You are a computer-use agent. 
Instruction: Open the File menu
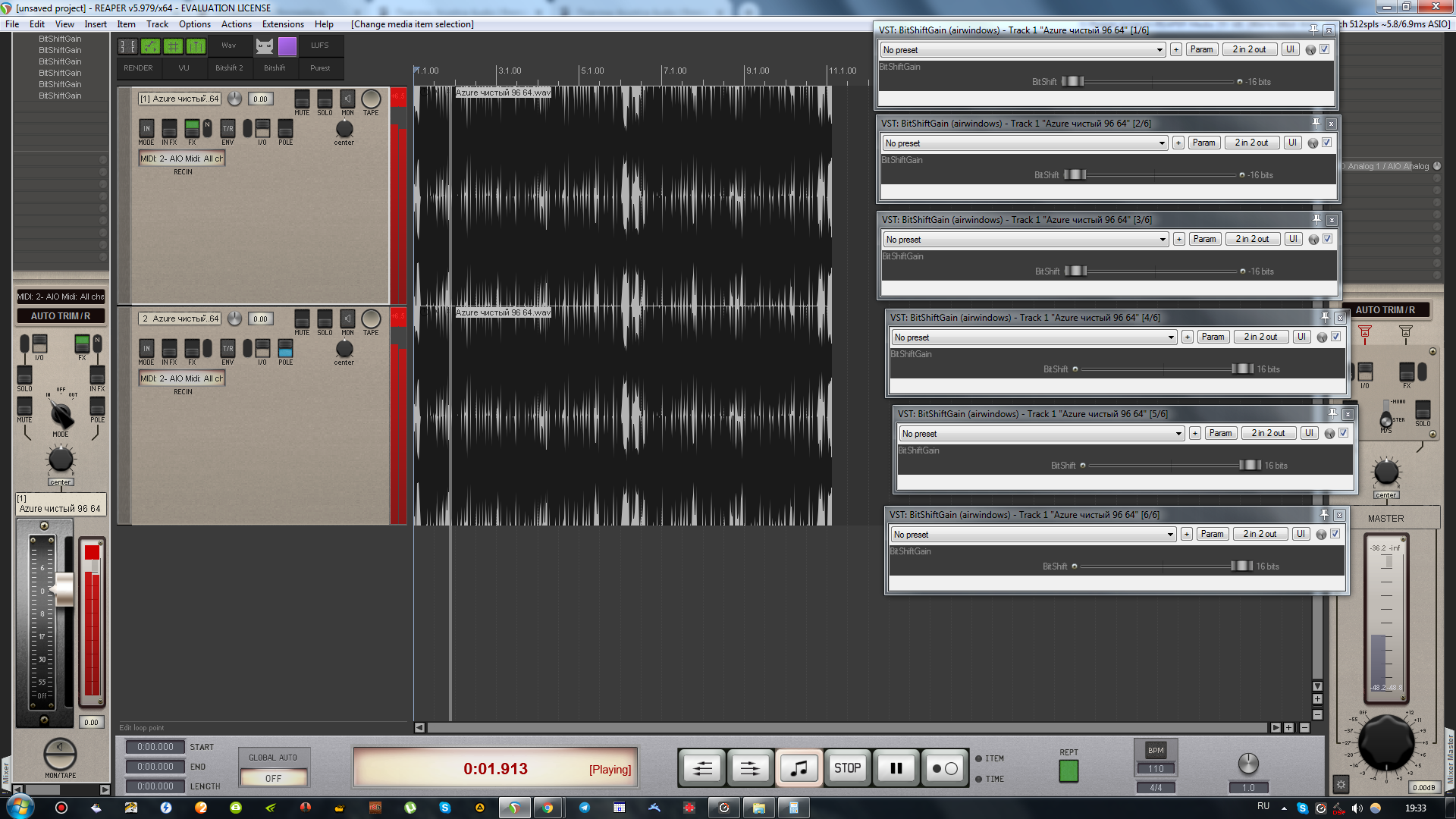[12, 24]
